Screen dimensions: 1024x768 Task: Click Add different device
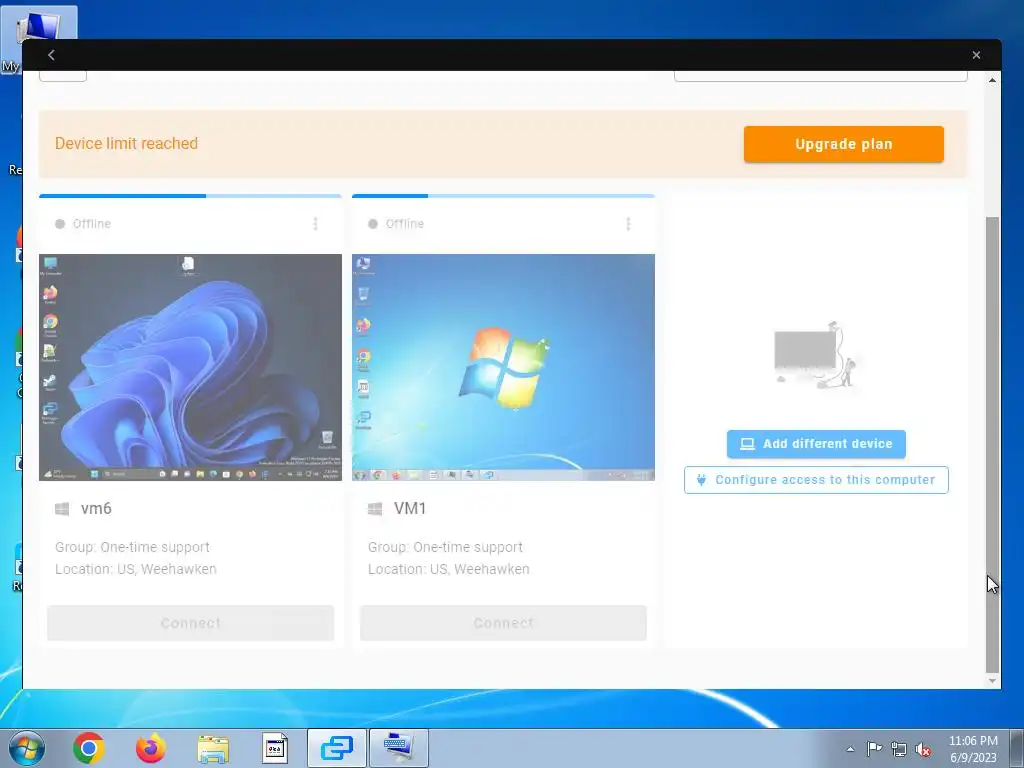(x=816, y=444)
